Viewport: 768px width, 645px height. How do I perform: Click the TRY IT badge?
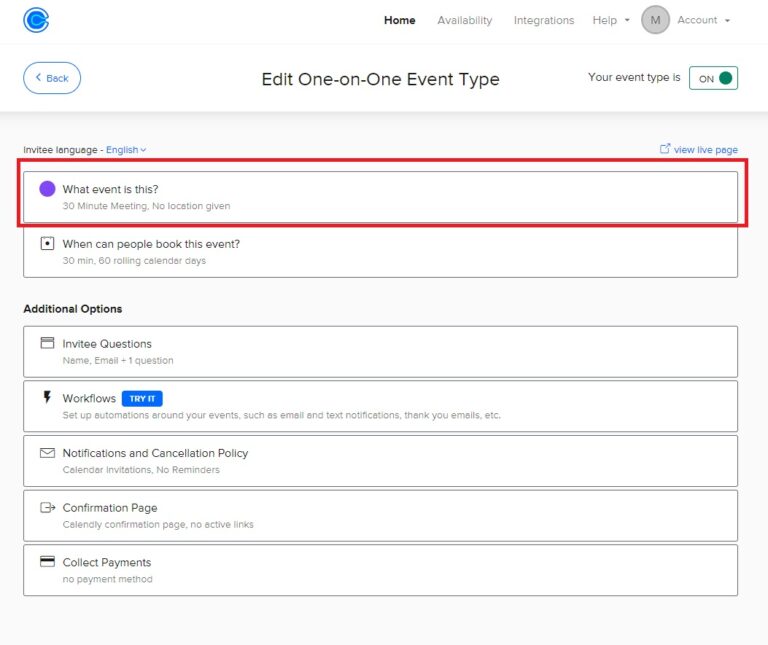pos(142,399)
